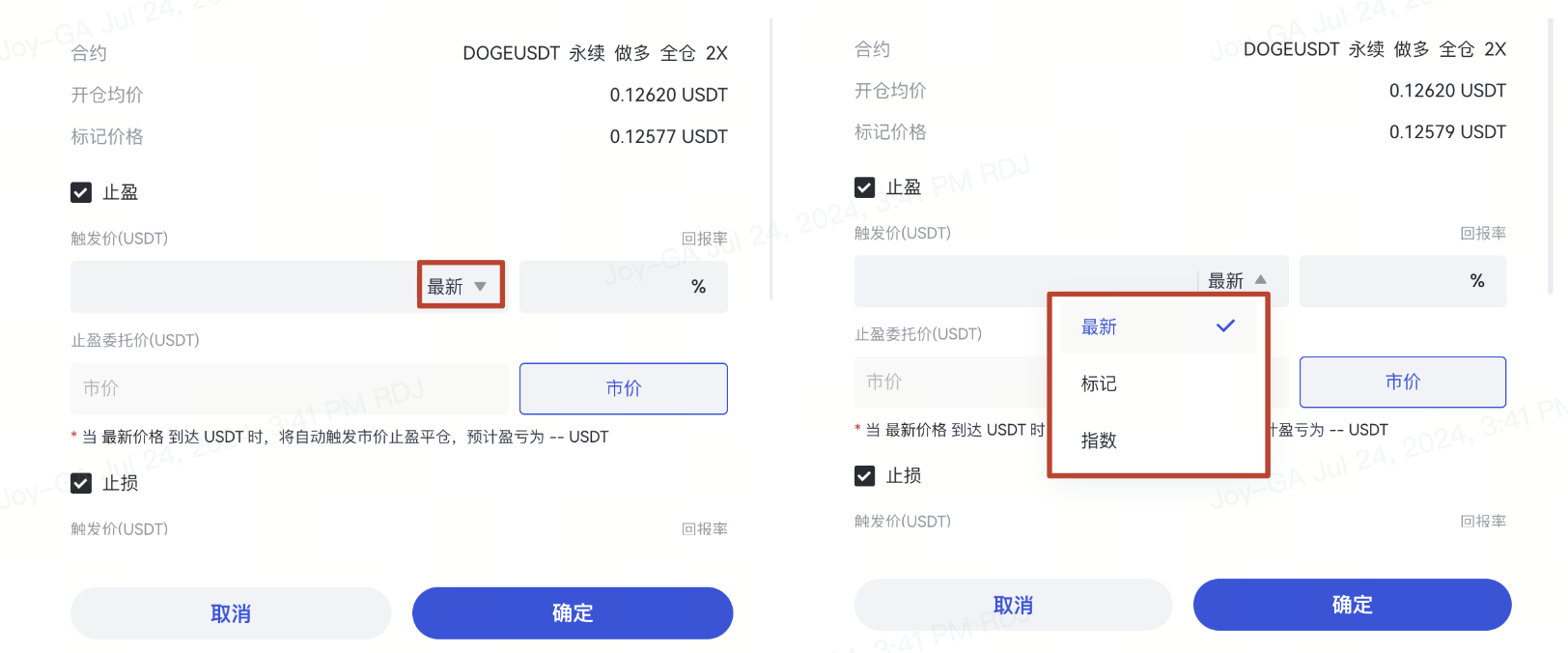This screenshot has height=653, width=1568.
Task: Uncheck 止盈 checkbox in left dialog
Action: (81, 192)
